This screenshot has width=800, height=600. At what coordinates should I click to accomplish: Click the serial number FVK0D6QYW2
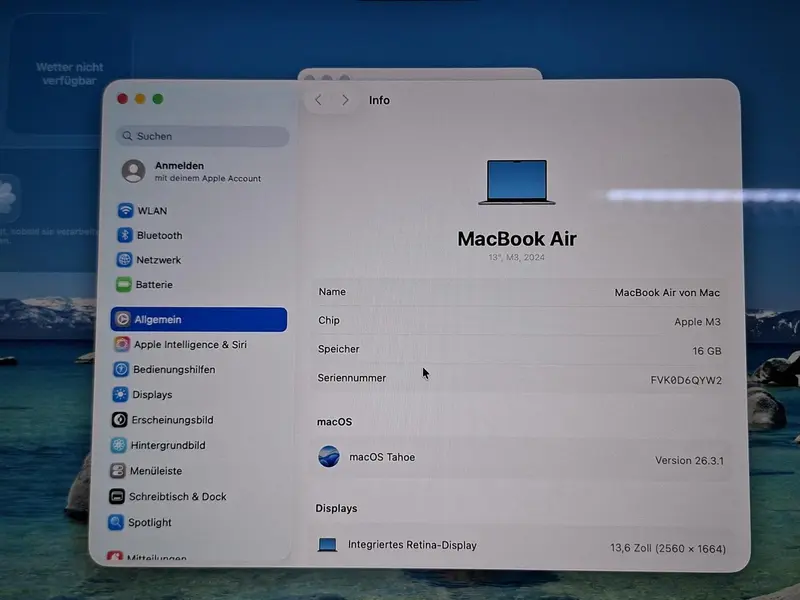click(x=686, y=380)
